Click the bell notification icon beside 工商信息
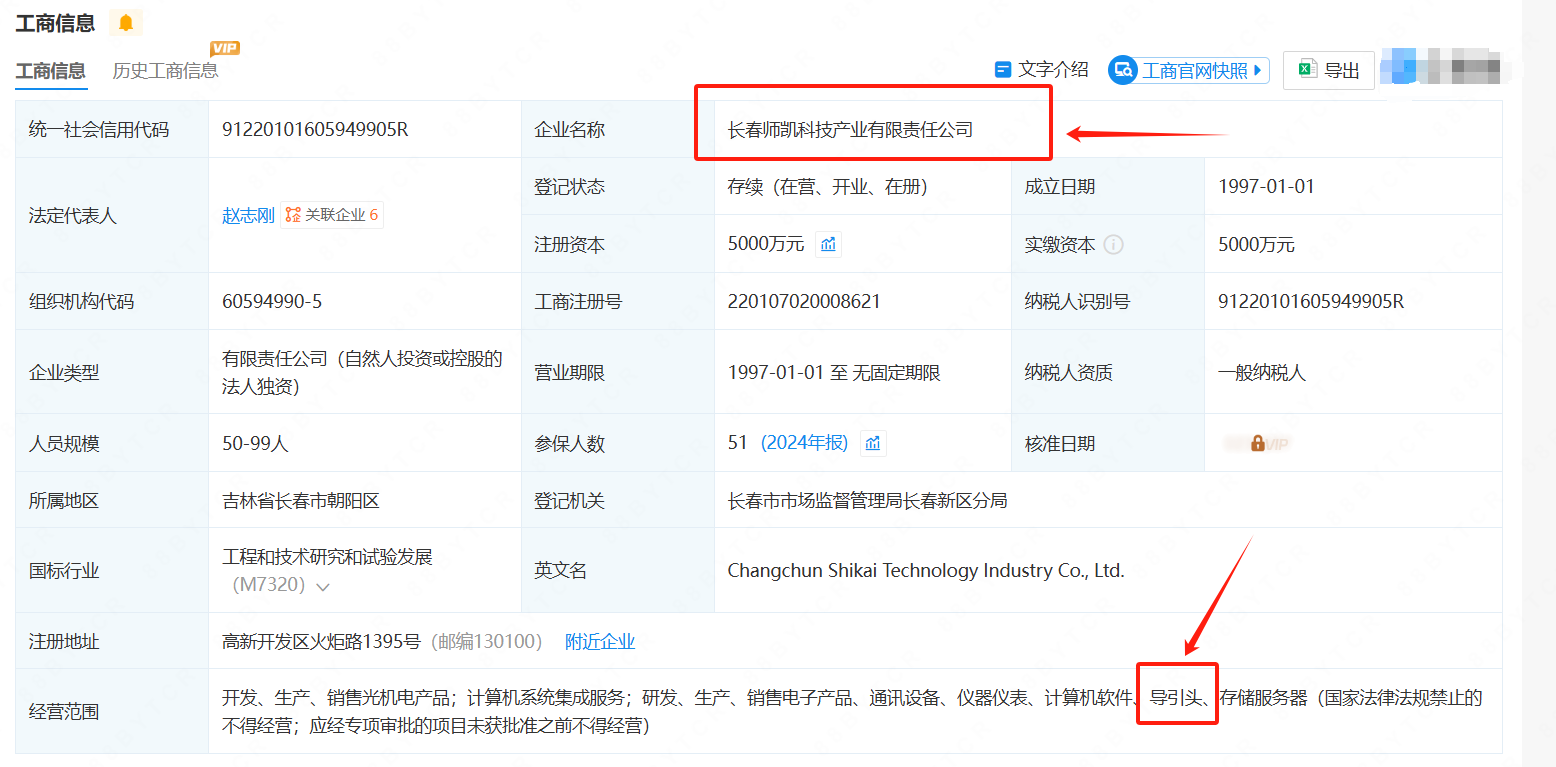 126,23
